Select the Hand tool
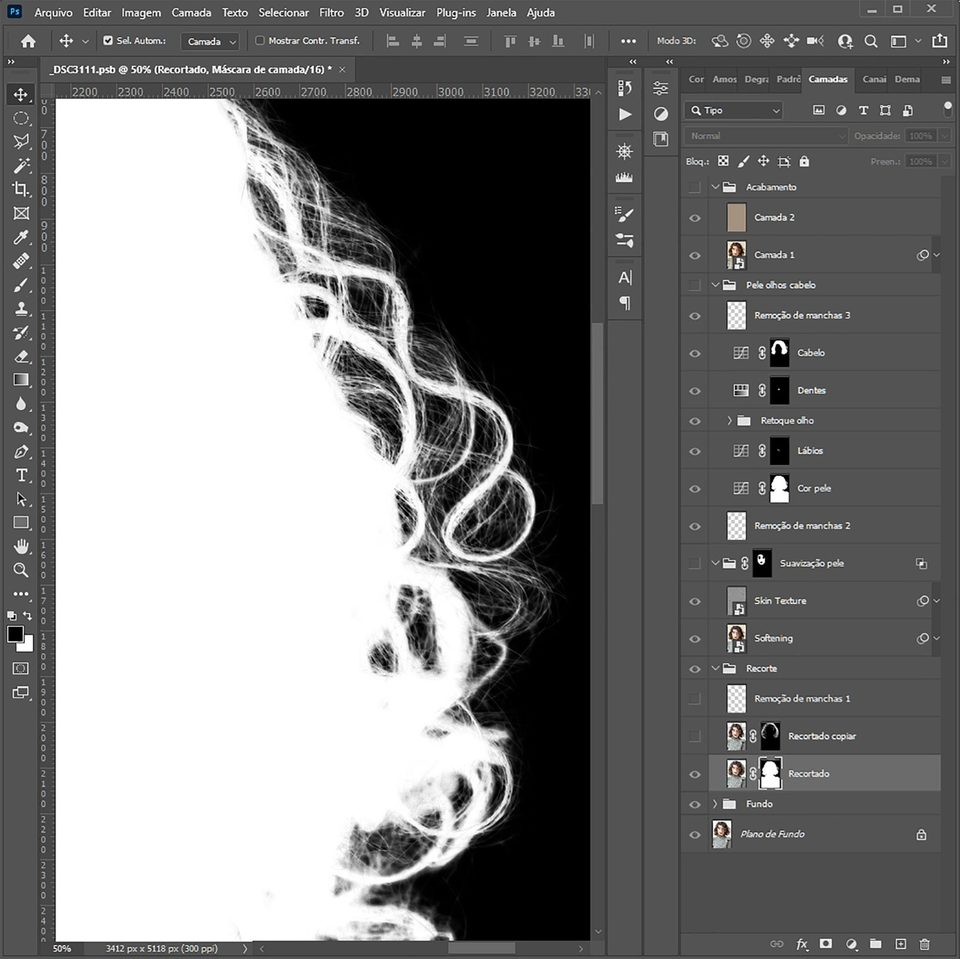The image size is (960, 959). point(21,546)
